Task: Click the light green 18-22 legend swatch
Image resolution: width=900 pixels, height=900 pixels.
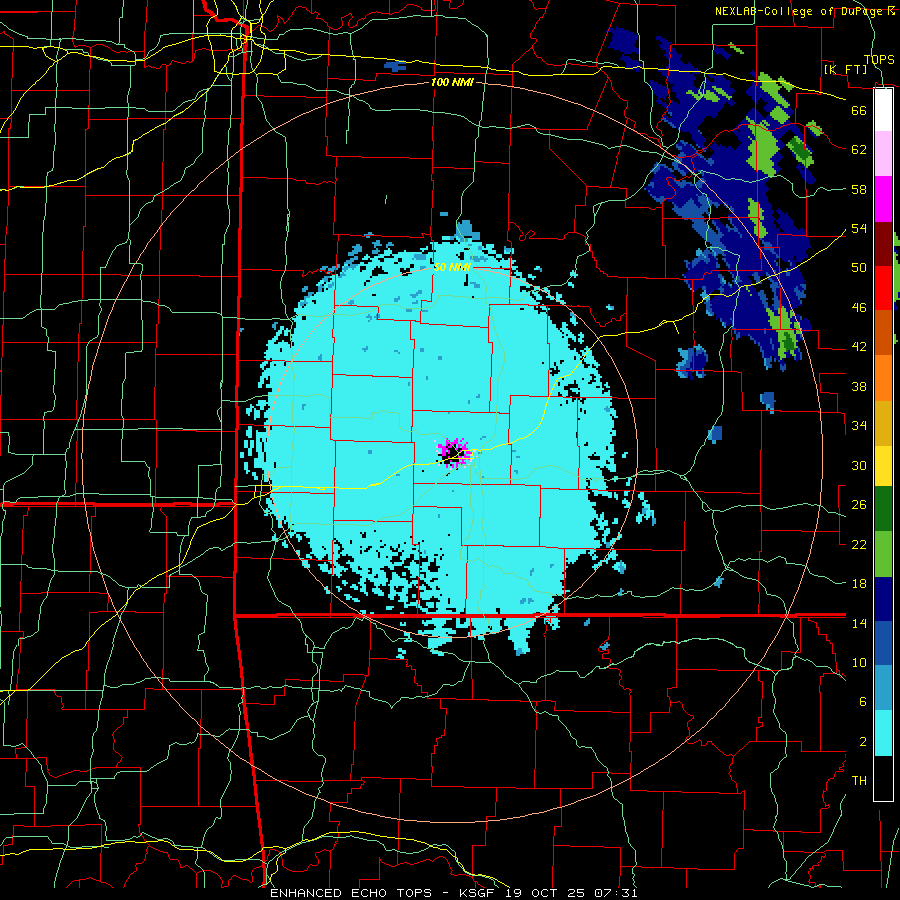Action: click(883, 554)
